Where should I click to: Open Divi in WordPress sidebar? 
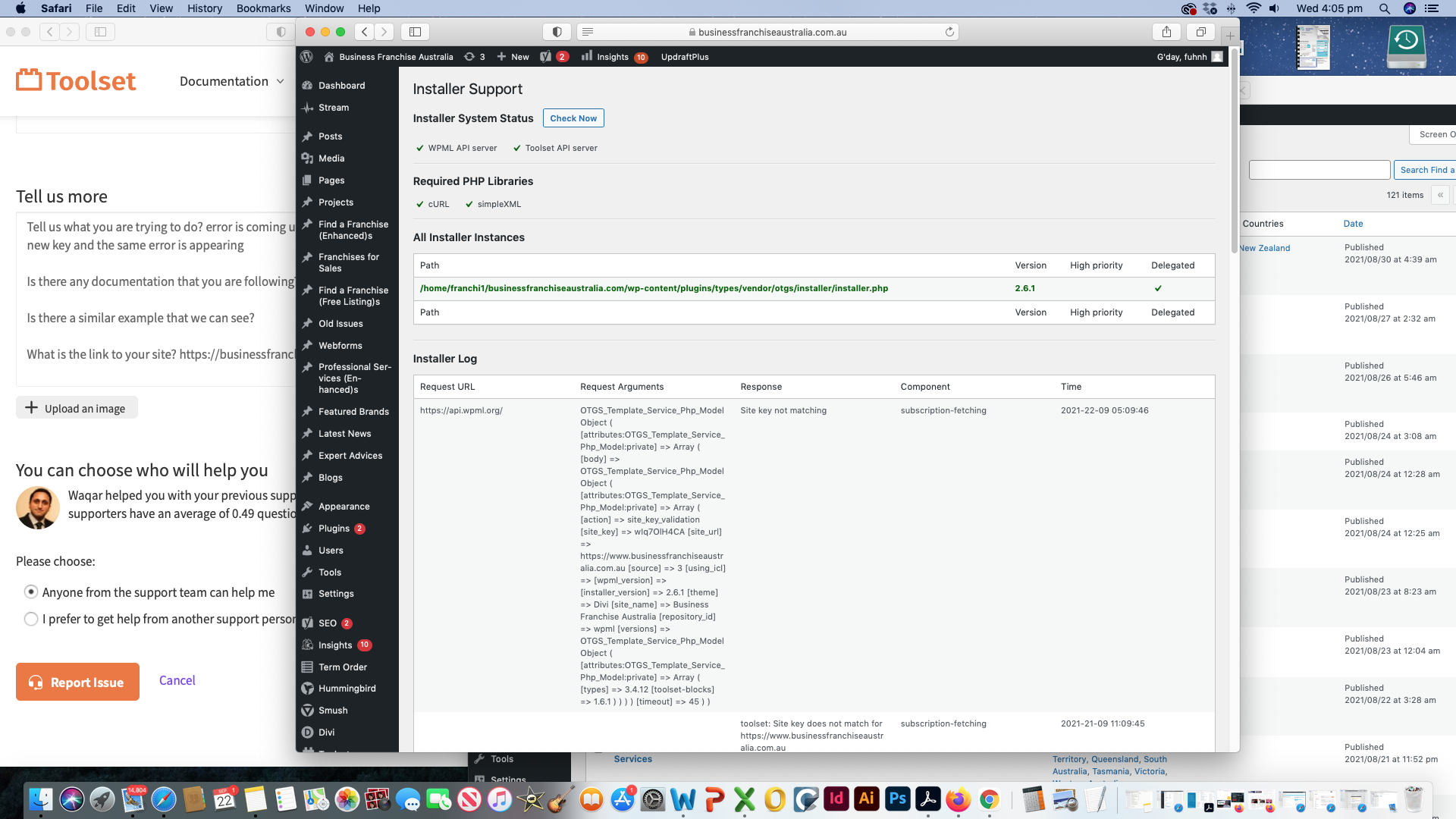[327, 733]
